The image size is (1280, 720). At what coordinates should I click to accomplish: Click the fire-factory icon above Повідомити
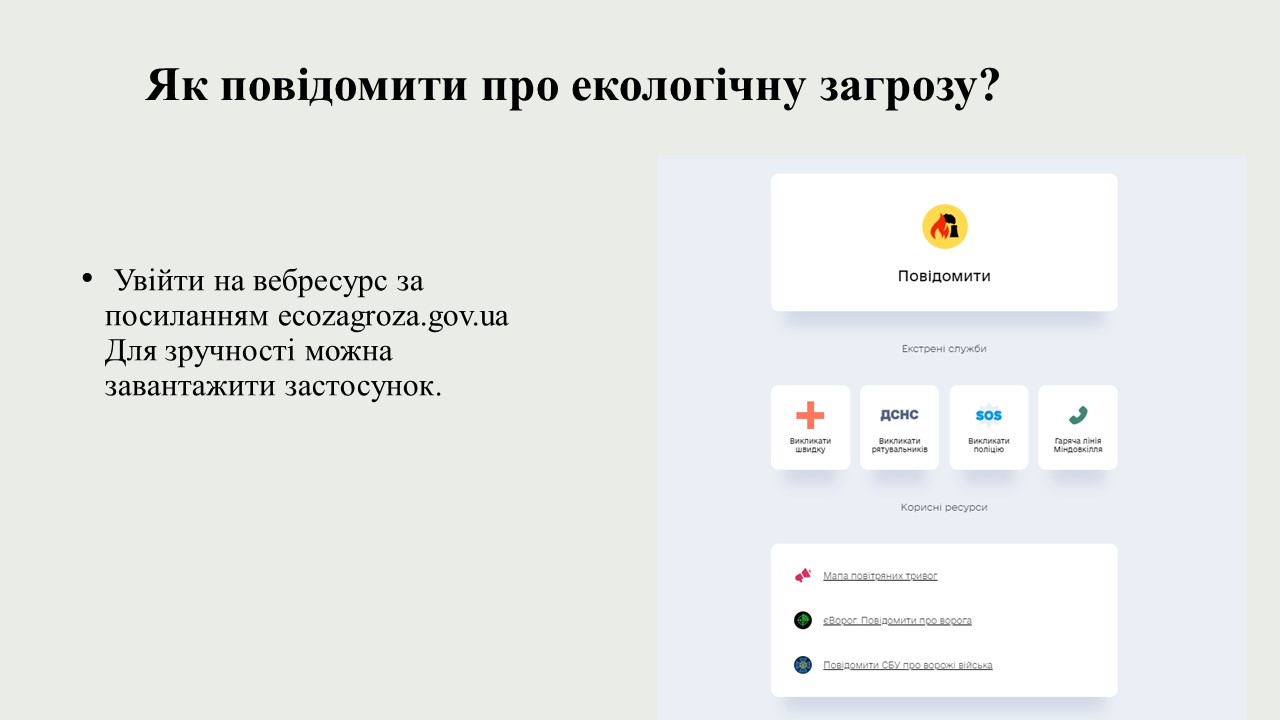point(944,227)
